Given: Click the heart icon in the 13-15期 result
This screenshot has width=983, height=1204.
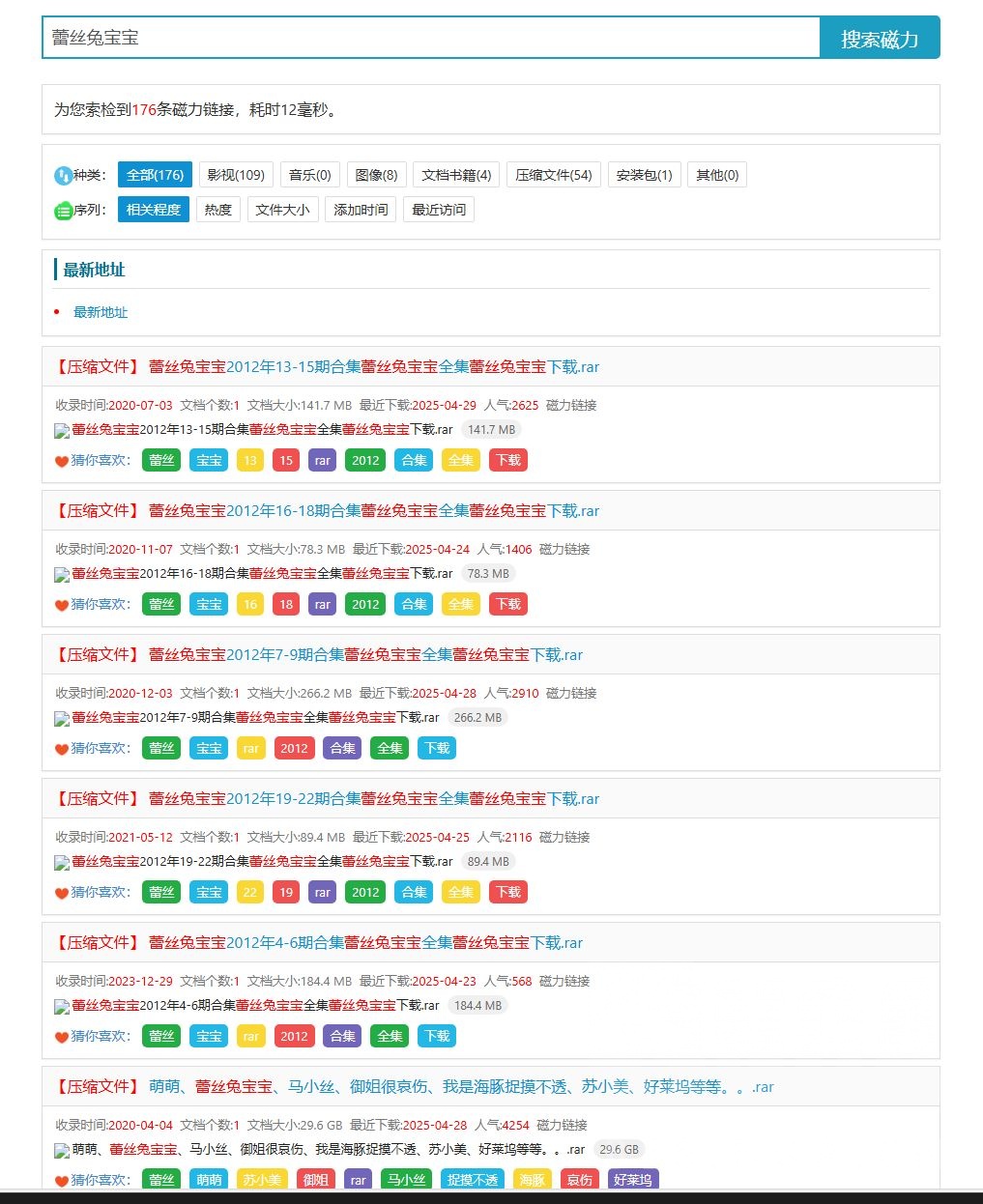Looking at the screenshot, I should click(62, 461).
